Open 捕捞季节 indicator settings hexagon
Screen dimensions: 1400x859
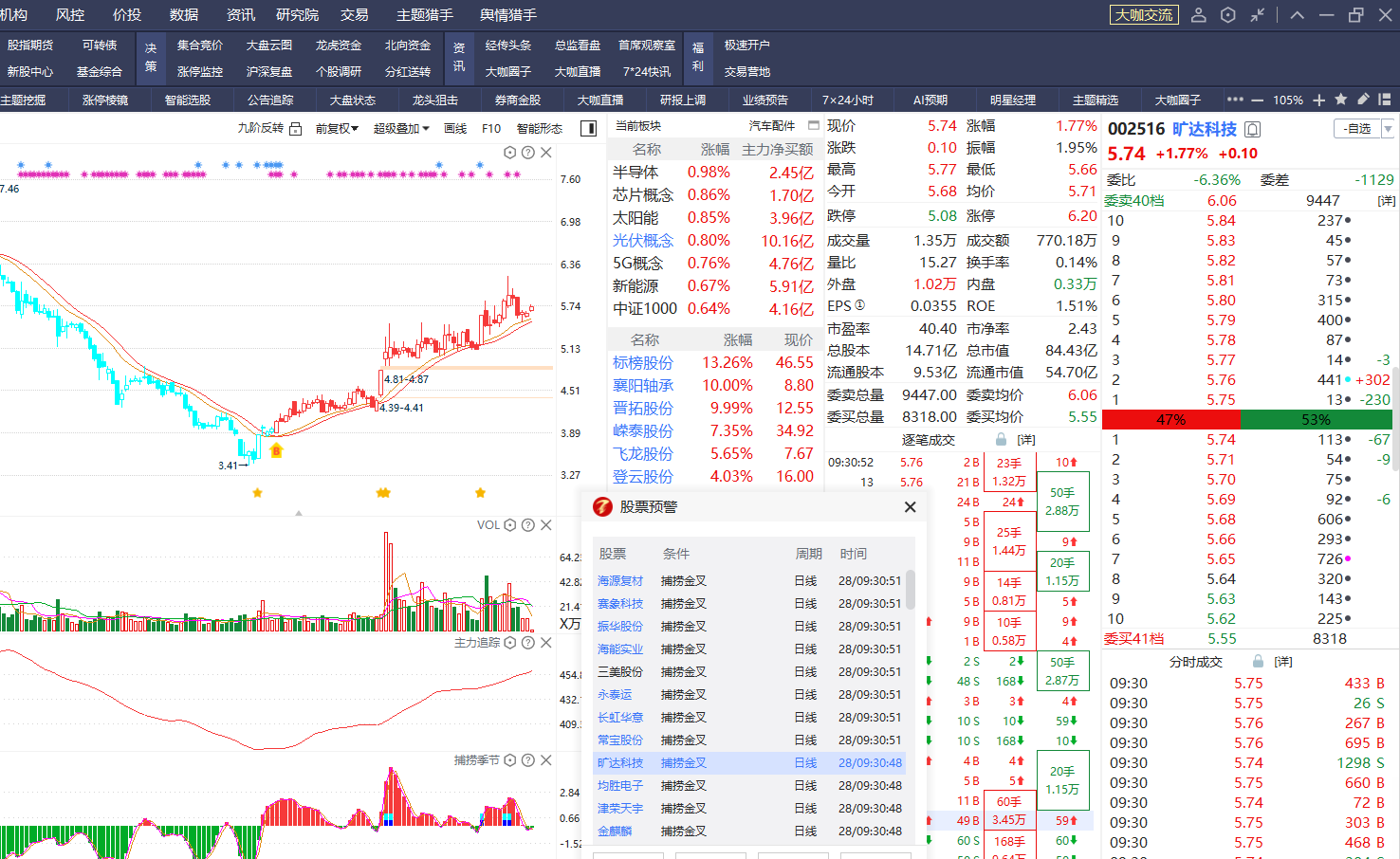pos(510,760)
